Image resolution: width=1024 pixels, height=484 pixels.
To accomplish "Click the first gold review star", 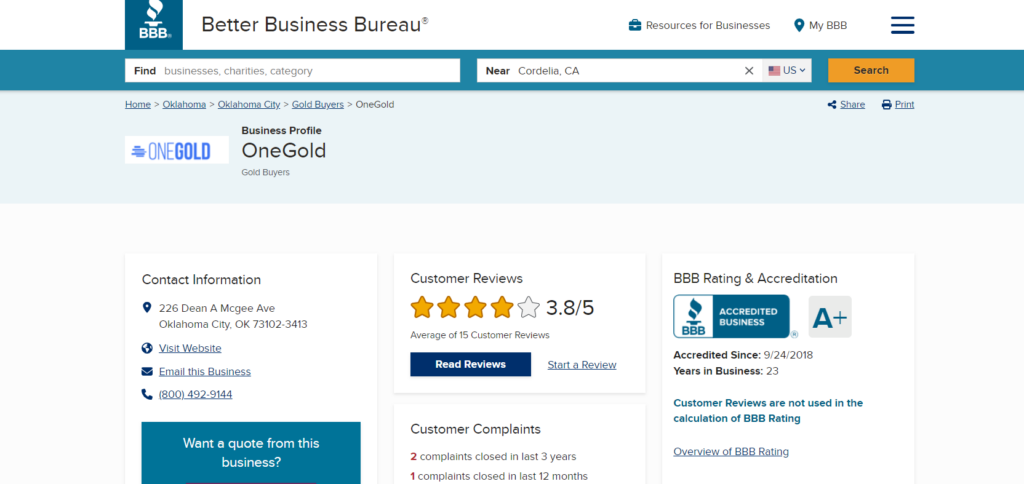I will [x=422, y=307].
